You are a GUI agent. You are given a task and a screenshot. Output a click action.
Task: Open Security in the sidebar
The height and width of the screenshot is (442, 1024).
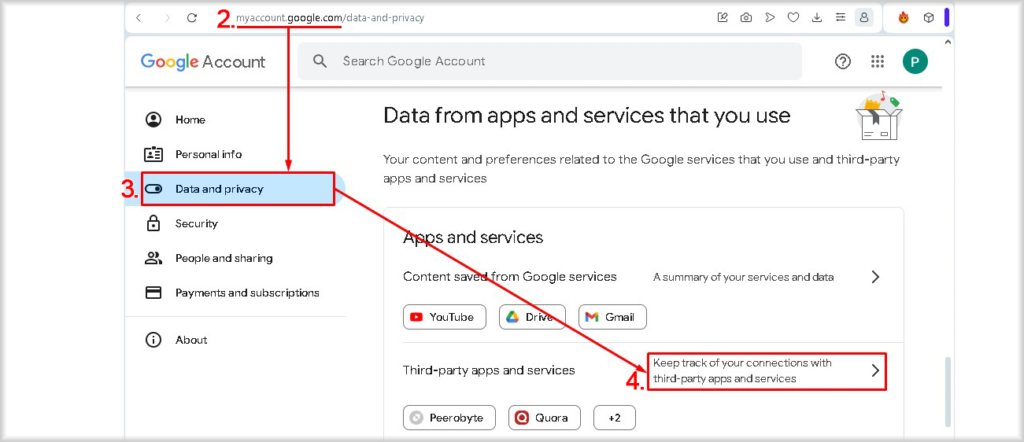(235, 224)
